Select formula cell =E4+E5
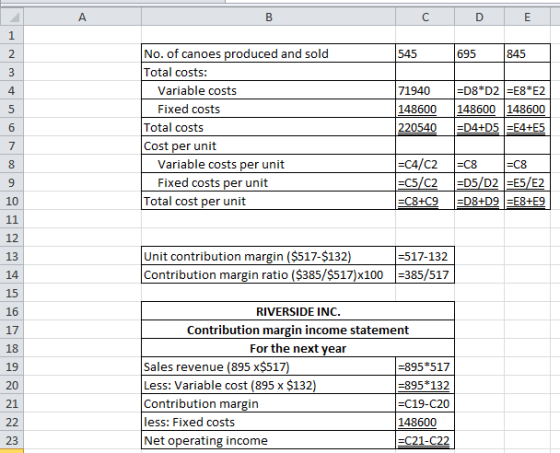This screenshot has width=560, height=453. (x=527, y=127)
